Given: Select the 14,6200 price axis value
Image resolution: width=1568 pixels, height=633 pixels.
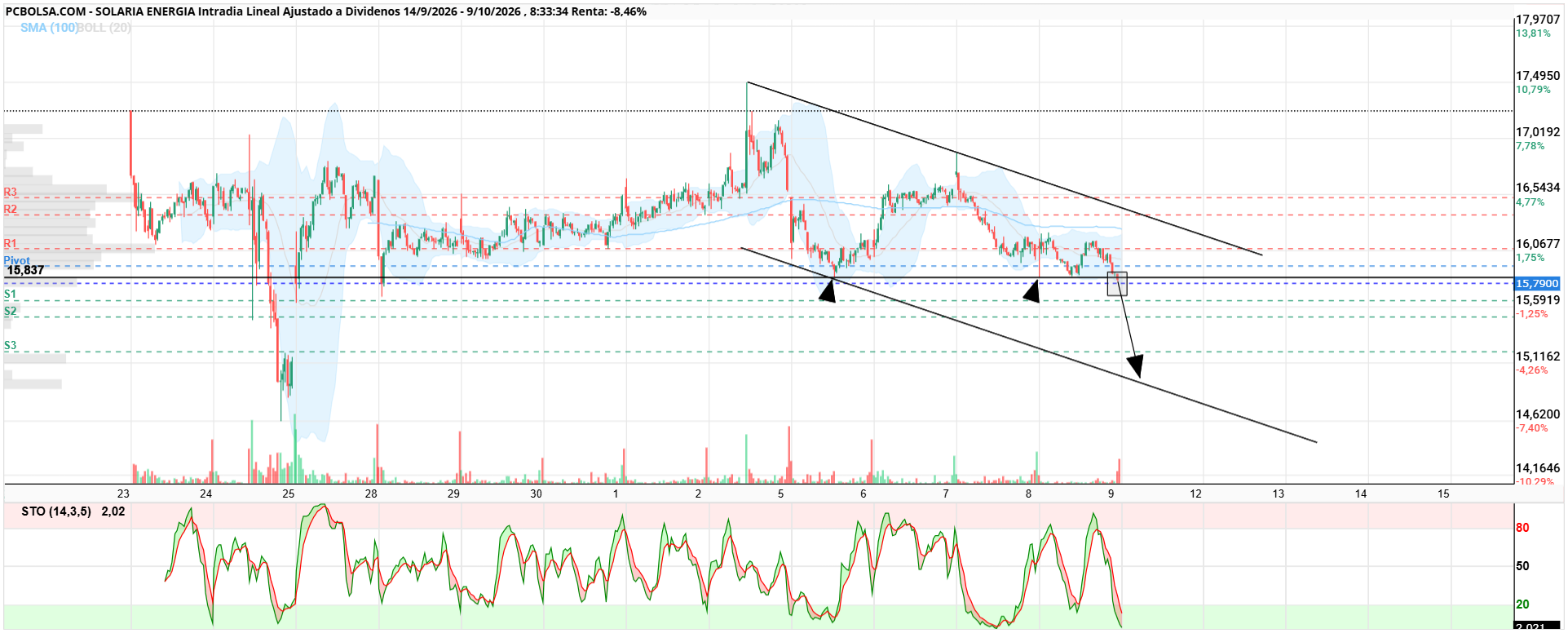Looking at the screenshot, I should click(1538, 414).
